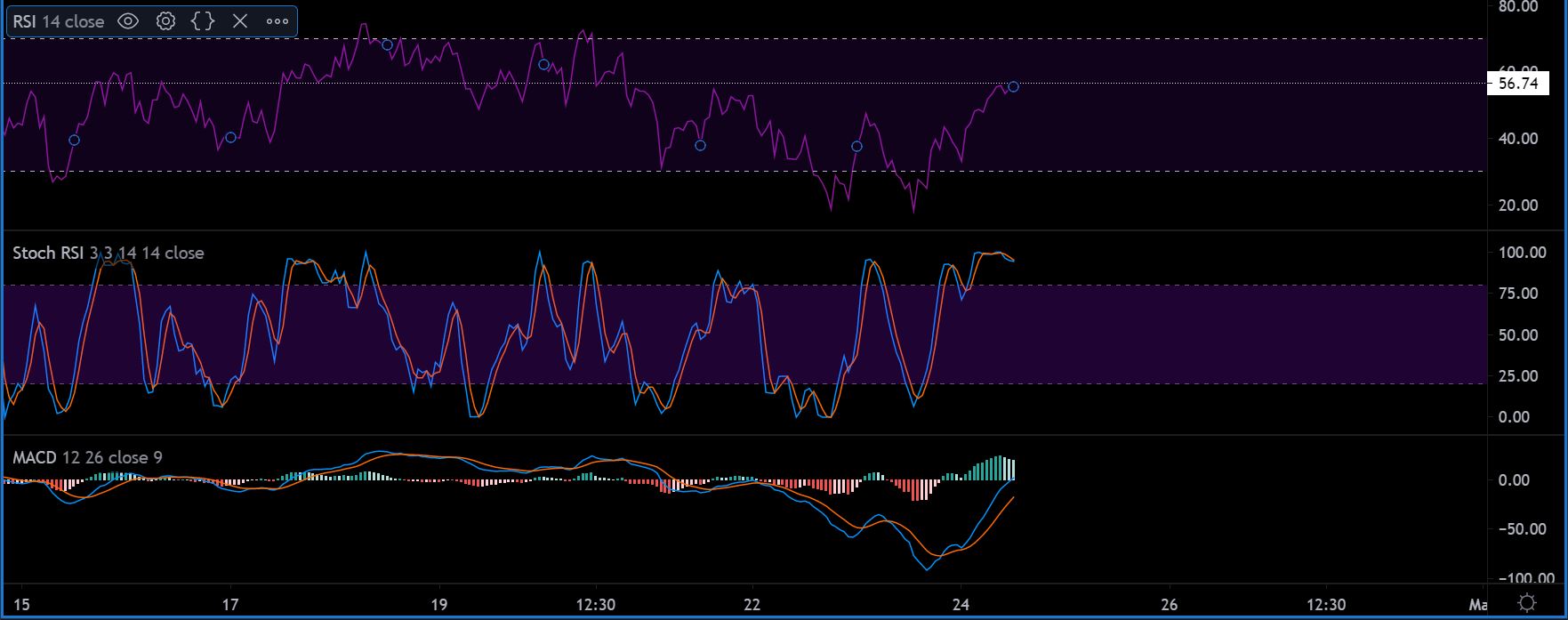Select the RSI 14 close legend label
This screenshot has height=620, width=1568.
click(x=59, y=21)
